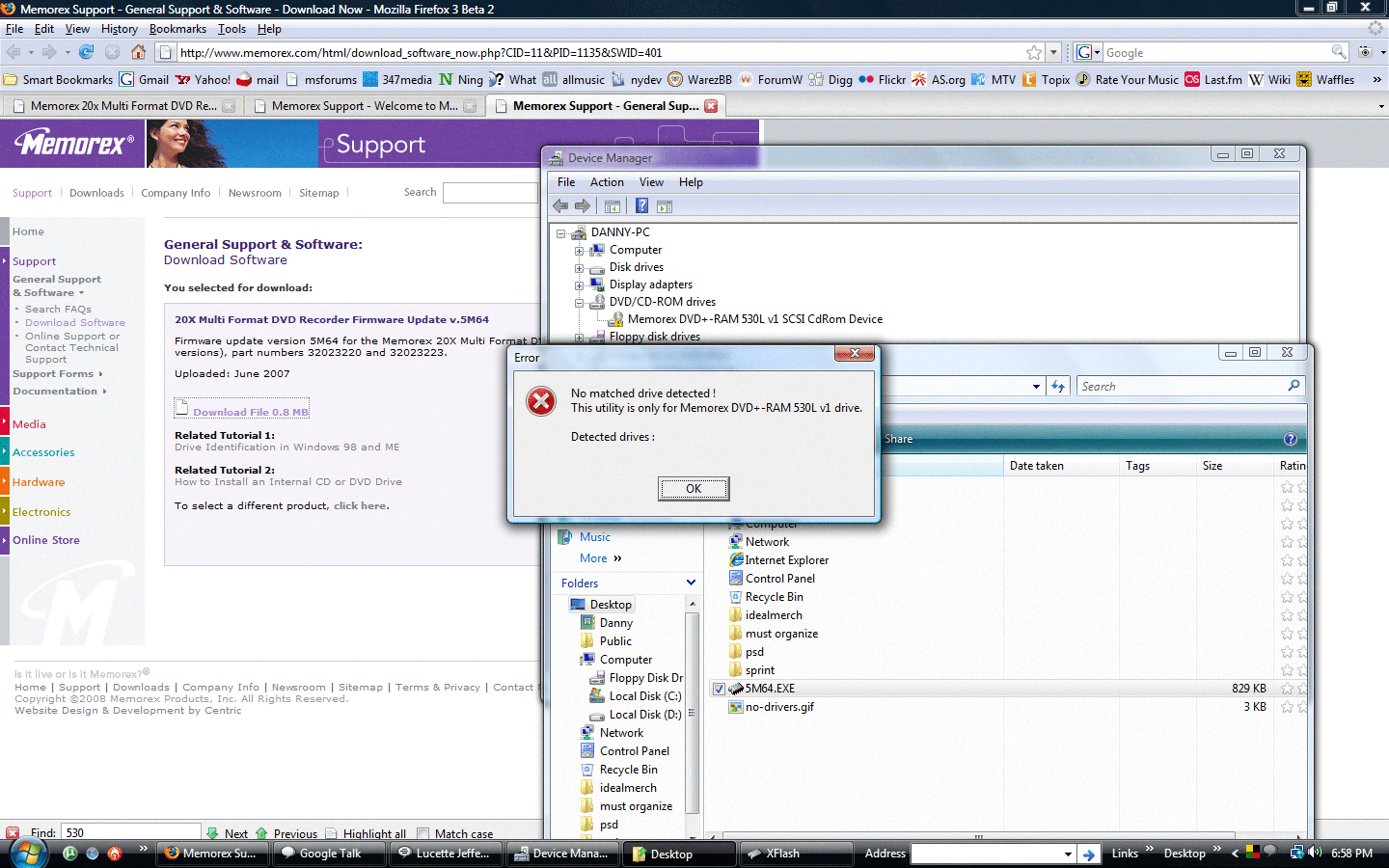The width and height of the screenshot is (1389, 868).
Task: Open Device Manager Action menu
Action: coord(607,182)
